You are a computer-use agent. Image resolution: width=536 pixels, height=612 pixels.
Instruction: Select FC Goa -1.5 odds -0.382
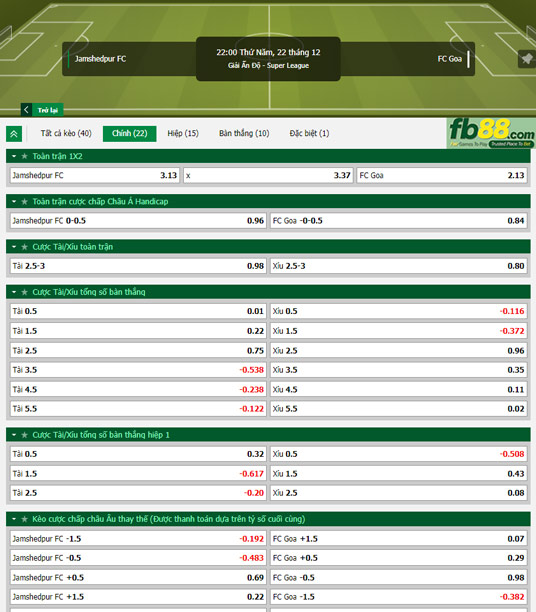tap(399, 597)
